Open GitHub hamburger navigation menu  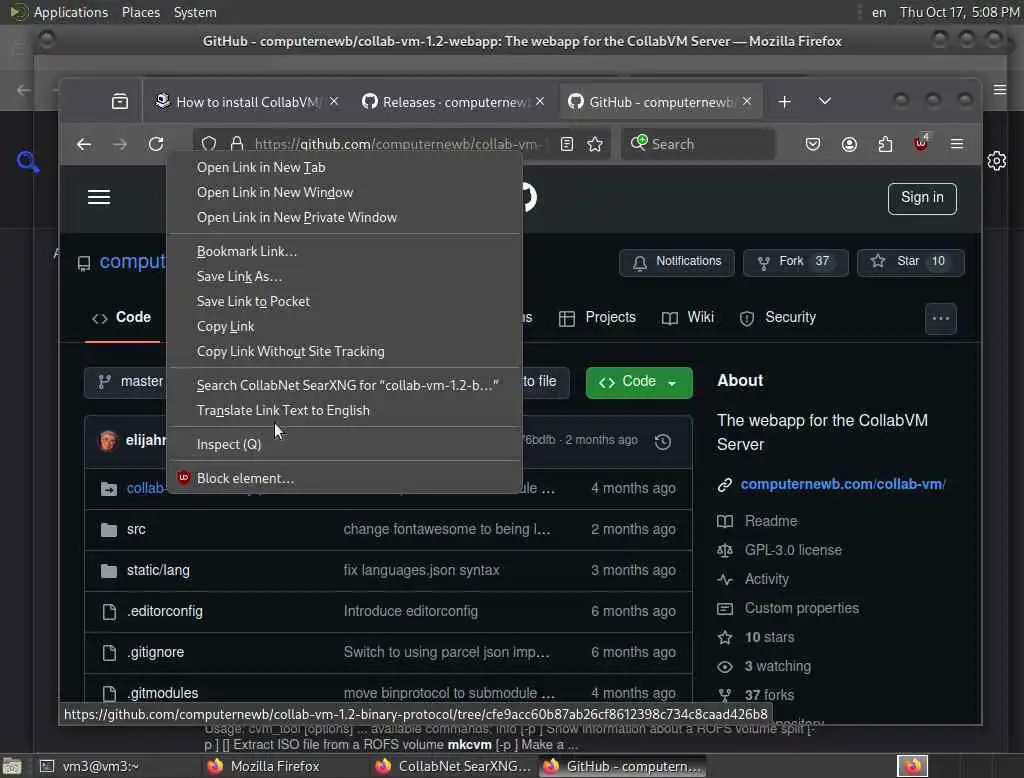99,197
